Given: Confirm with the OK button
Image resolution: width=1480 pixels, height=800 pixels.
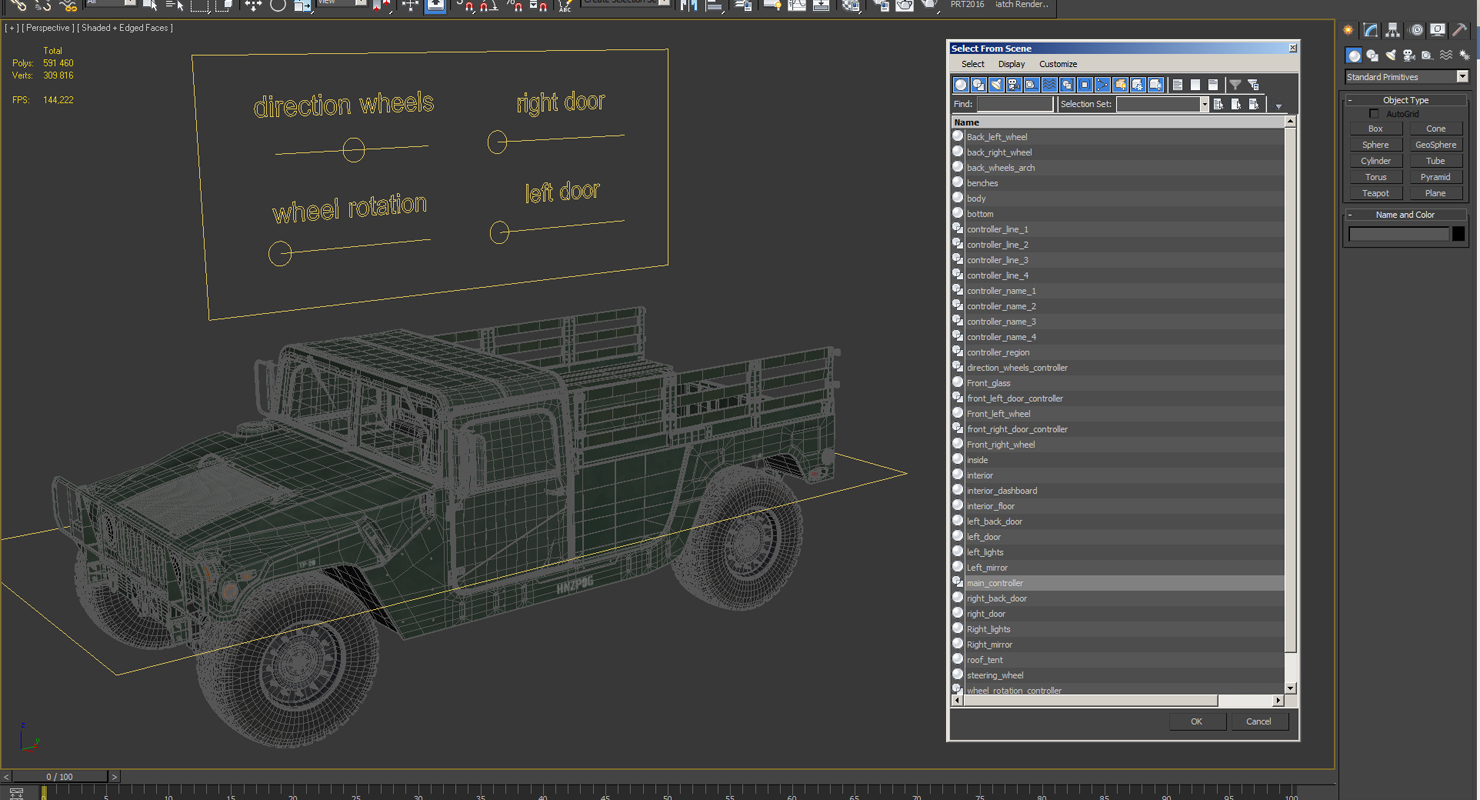Looking at the screenshot, I should 1196,721.
